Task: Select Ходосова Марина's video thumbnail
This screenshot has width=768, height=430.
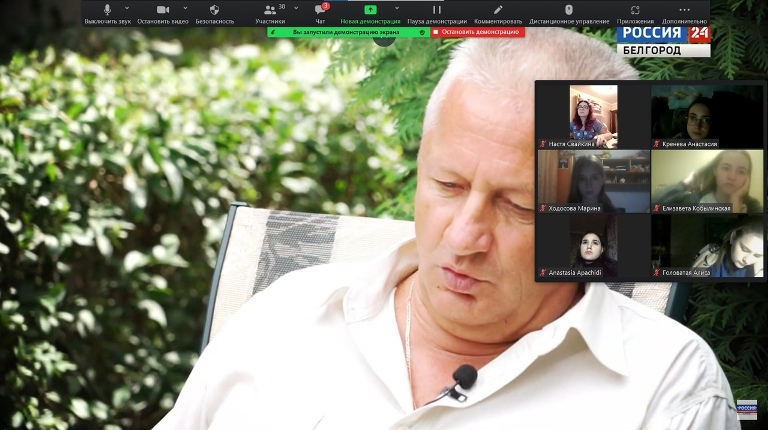Action: coord(593,180)
